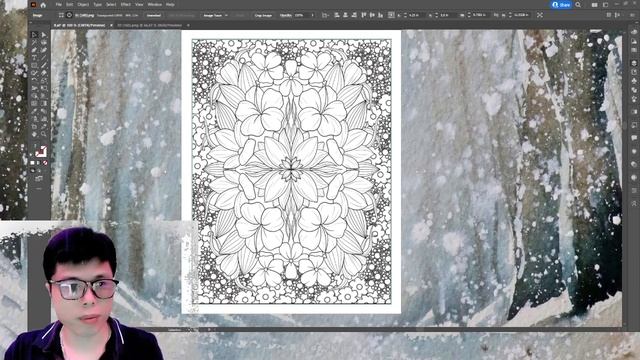Click the Y position value field
The height and width of the screenshot is (360, 640).
pos(447,15)
